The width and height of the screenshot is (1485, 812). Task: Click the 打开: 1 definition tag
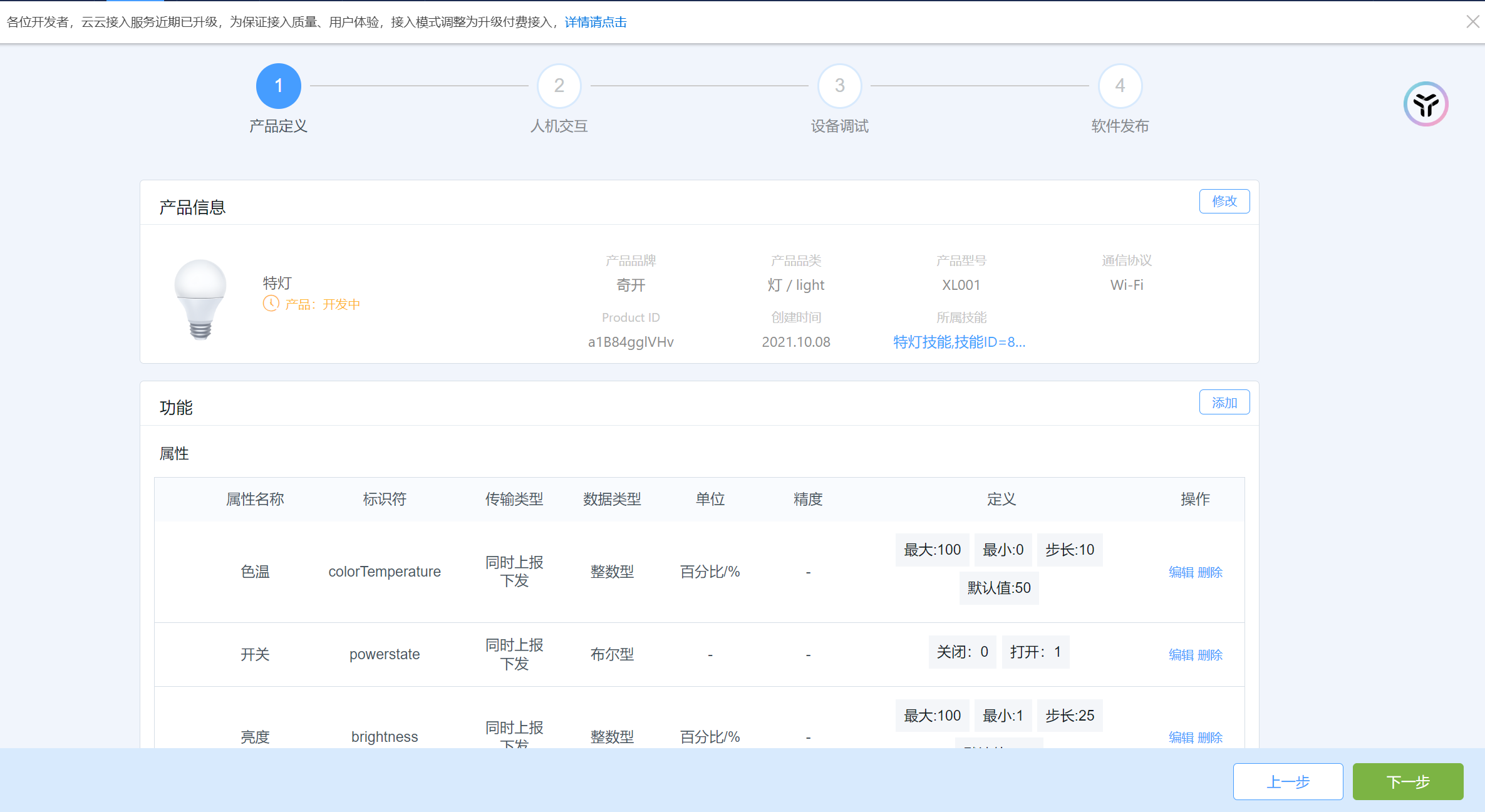click(1035, 652)
